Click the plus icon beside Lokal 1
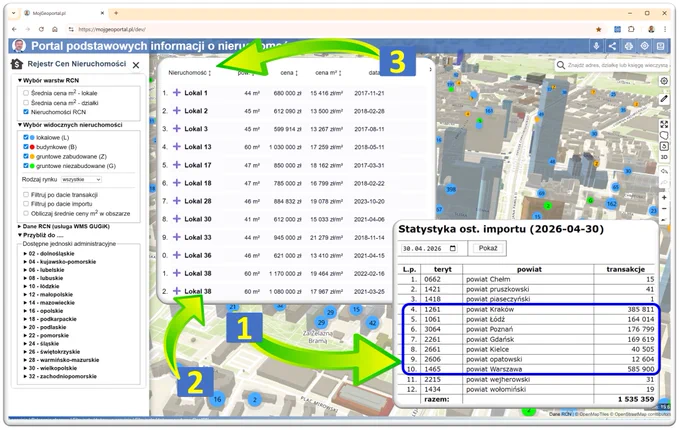The height and width of the screenshot is (430, 680). 177,93
